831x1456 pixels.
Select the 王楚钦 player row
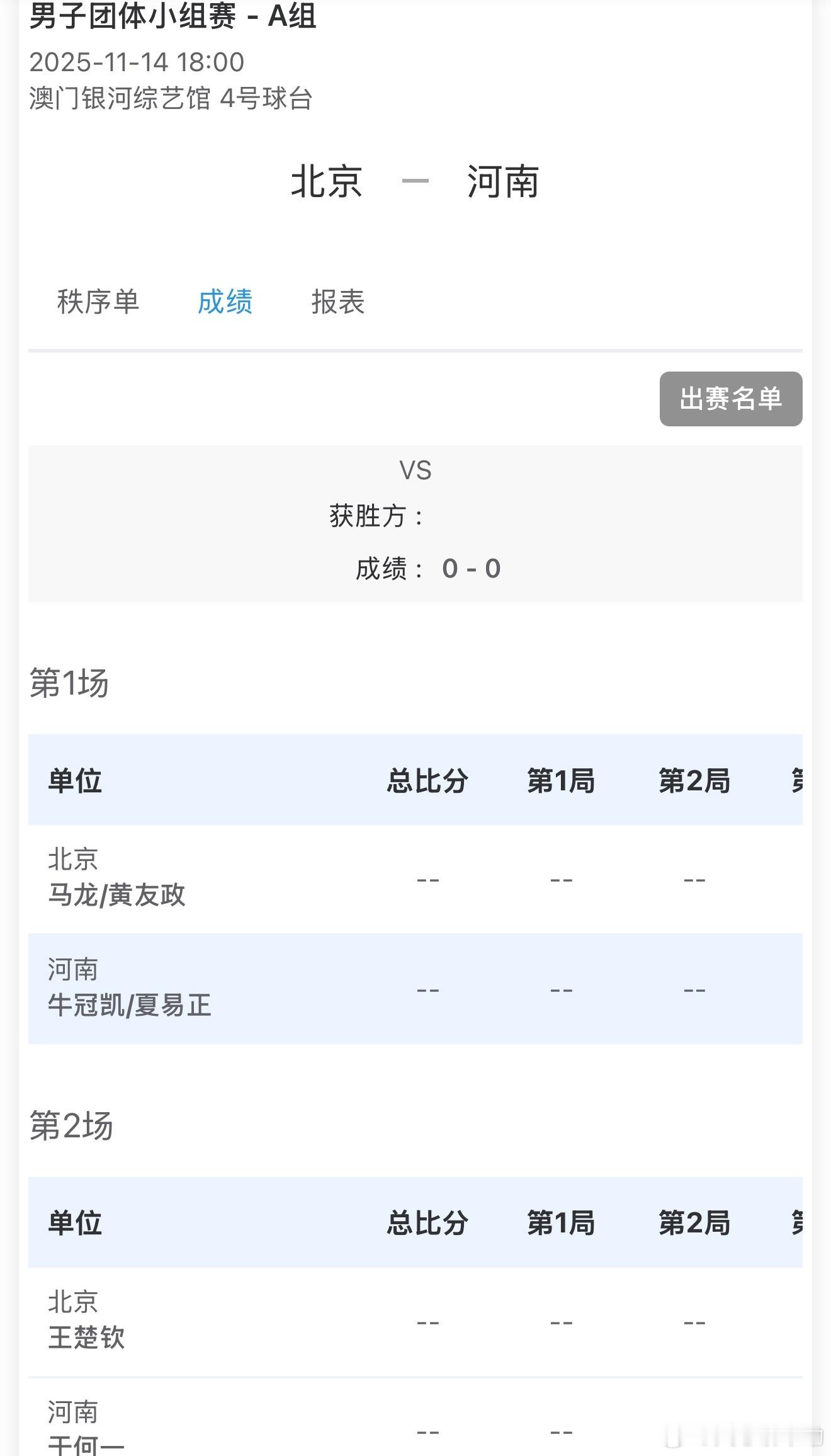87,1337
